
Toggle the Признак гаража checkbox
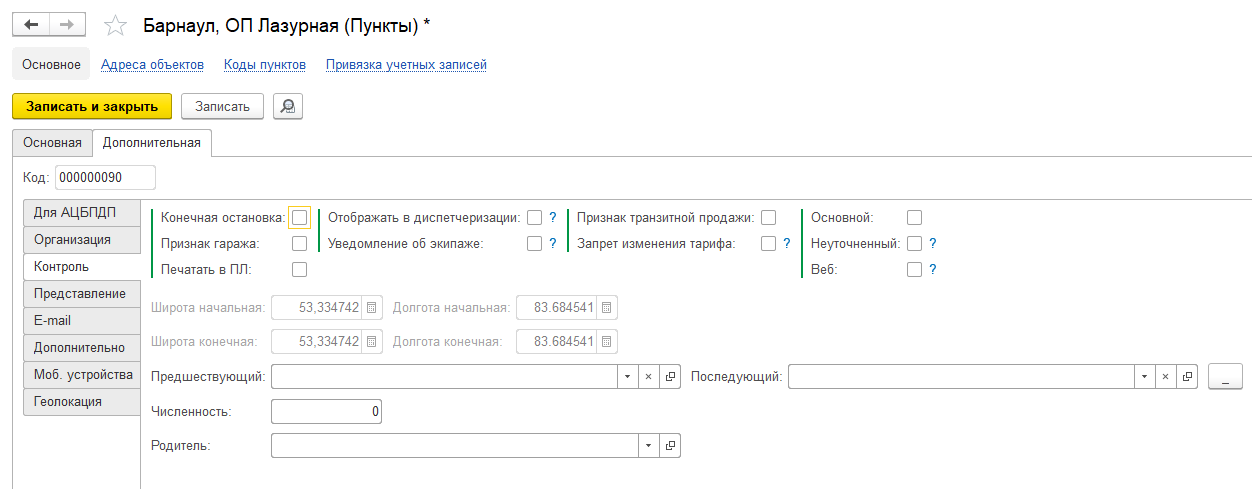click(299, 243)
